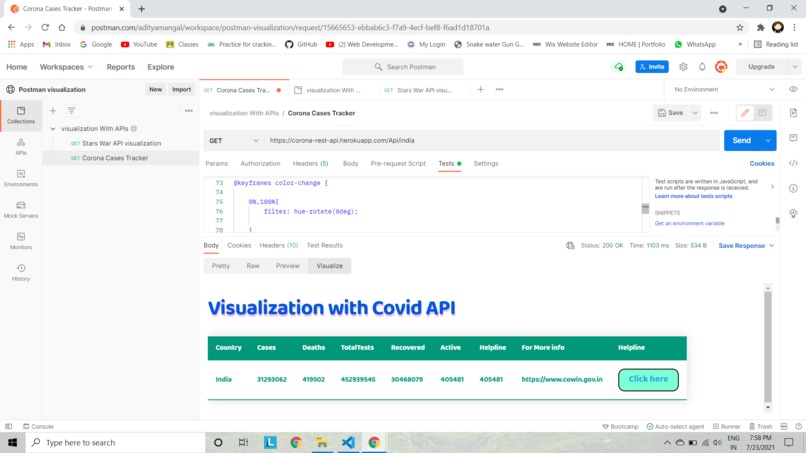Open the Console in the status bar
The height and width of the screenshot is (453, 806).
(x=38, y=426)
